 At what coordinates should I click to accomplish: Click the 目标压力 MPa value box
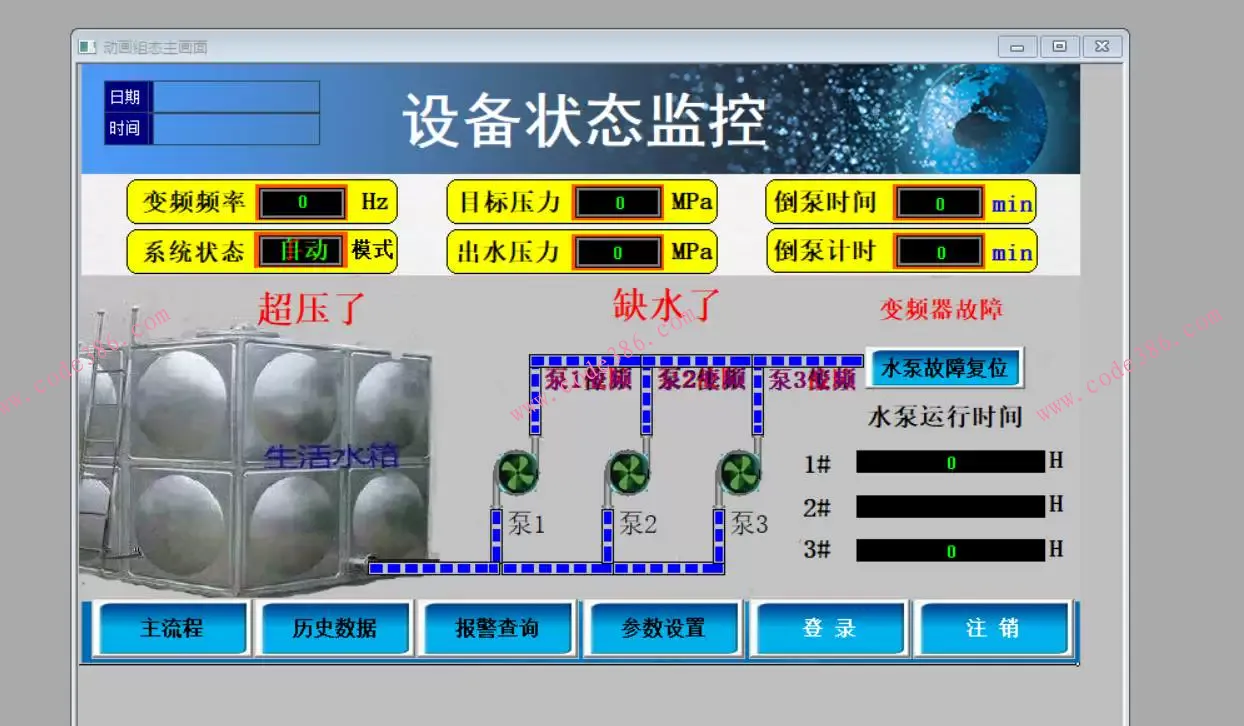coord(618,203)
